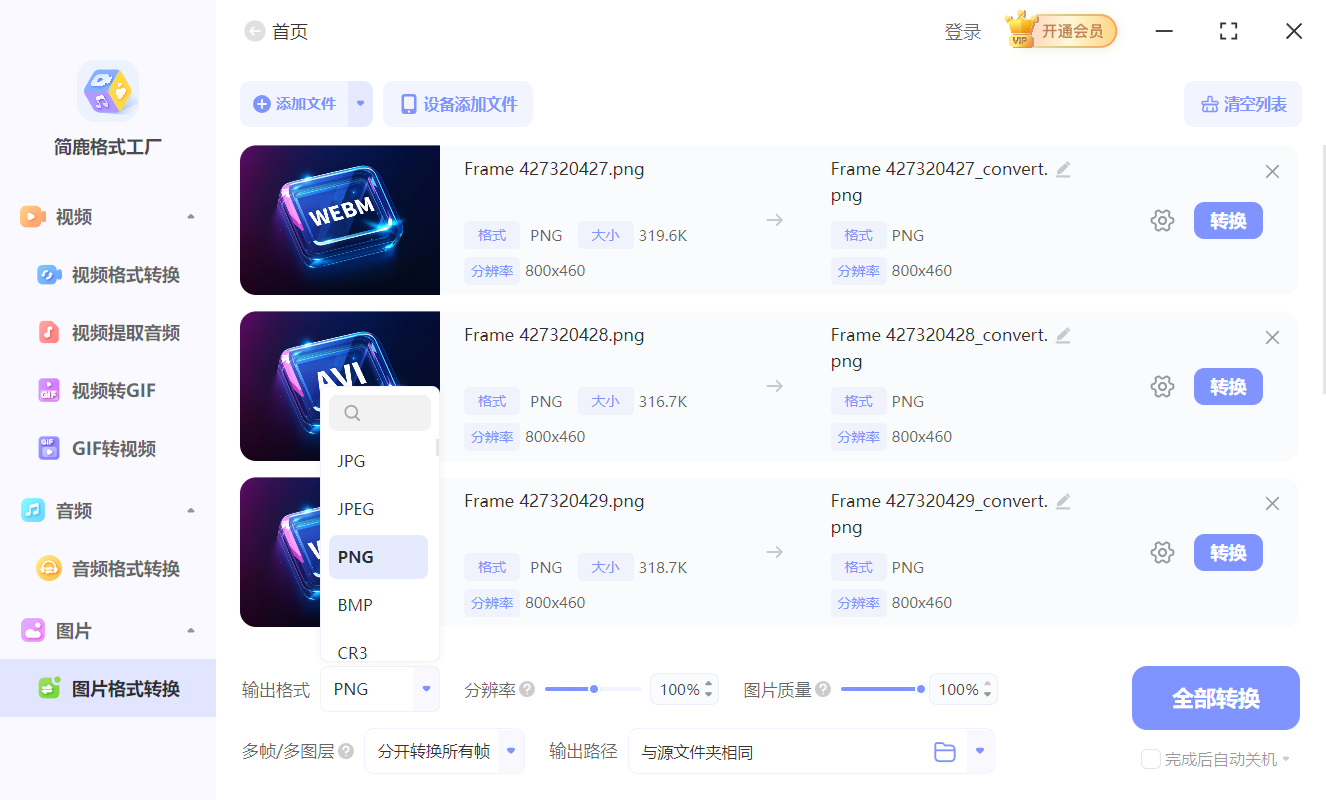Remove Frame 427320427.png with X icon

[x=1272, y=172]
